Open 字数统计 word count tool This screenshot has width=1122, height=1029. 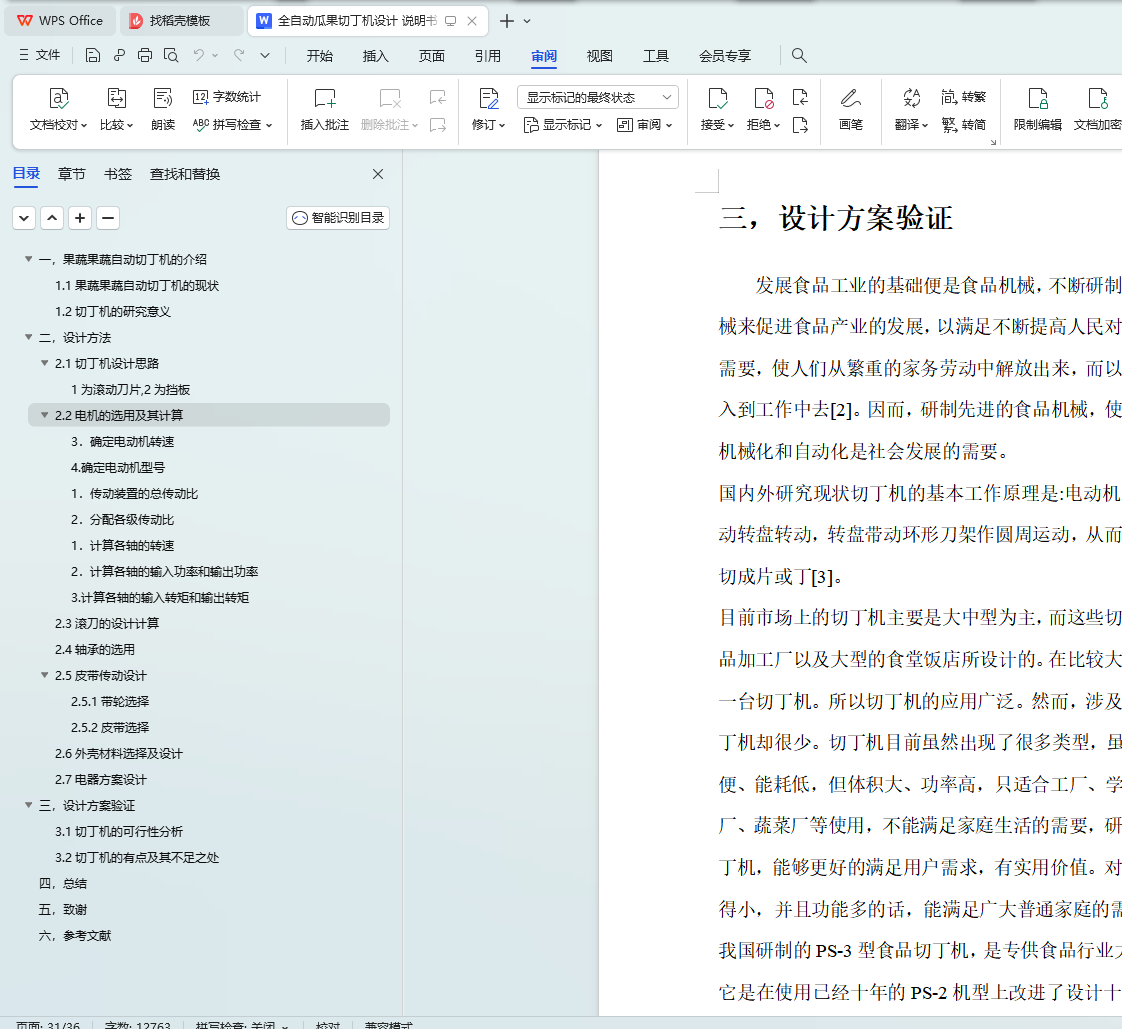pos(227,97)
